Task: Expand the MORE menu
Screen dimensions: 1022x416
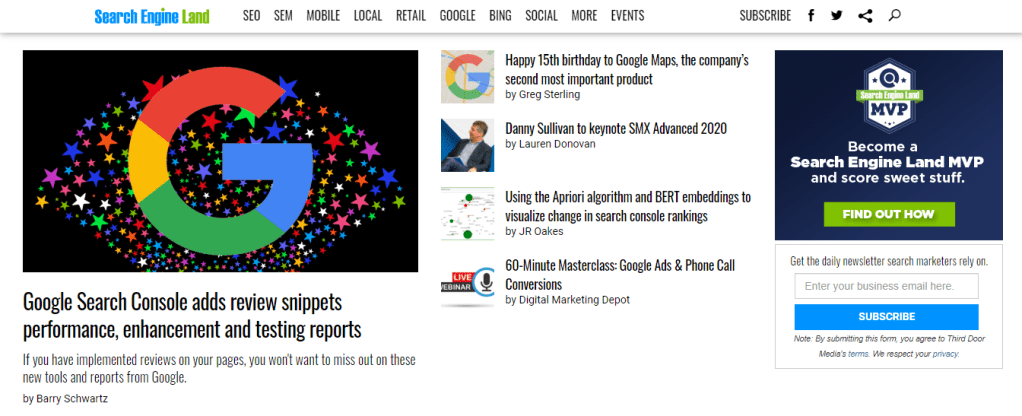Action: (584, 16)
